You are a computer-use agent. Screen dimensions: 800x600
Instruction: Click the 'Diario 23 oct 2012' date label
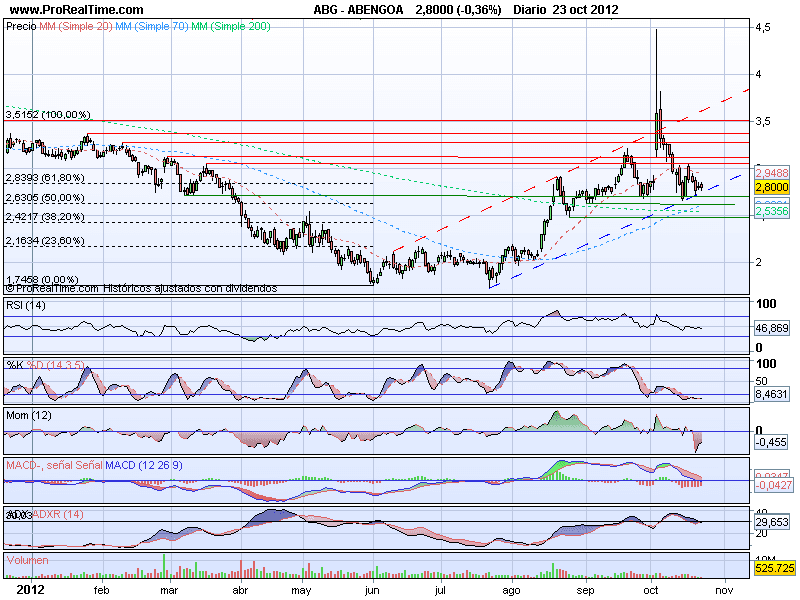pos(566,9)
